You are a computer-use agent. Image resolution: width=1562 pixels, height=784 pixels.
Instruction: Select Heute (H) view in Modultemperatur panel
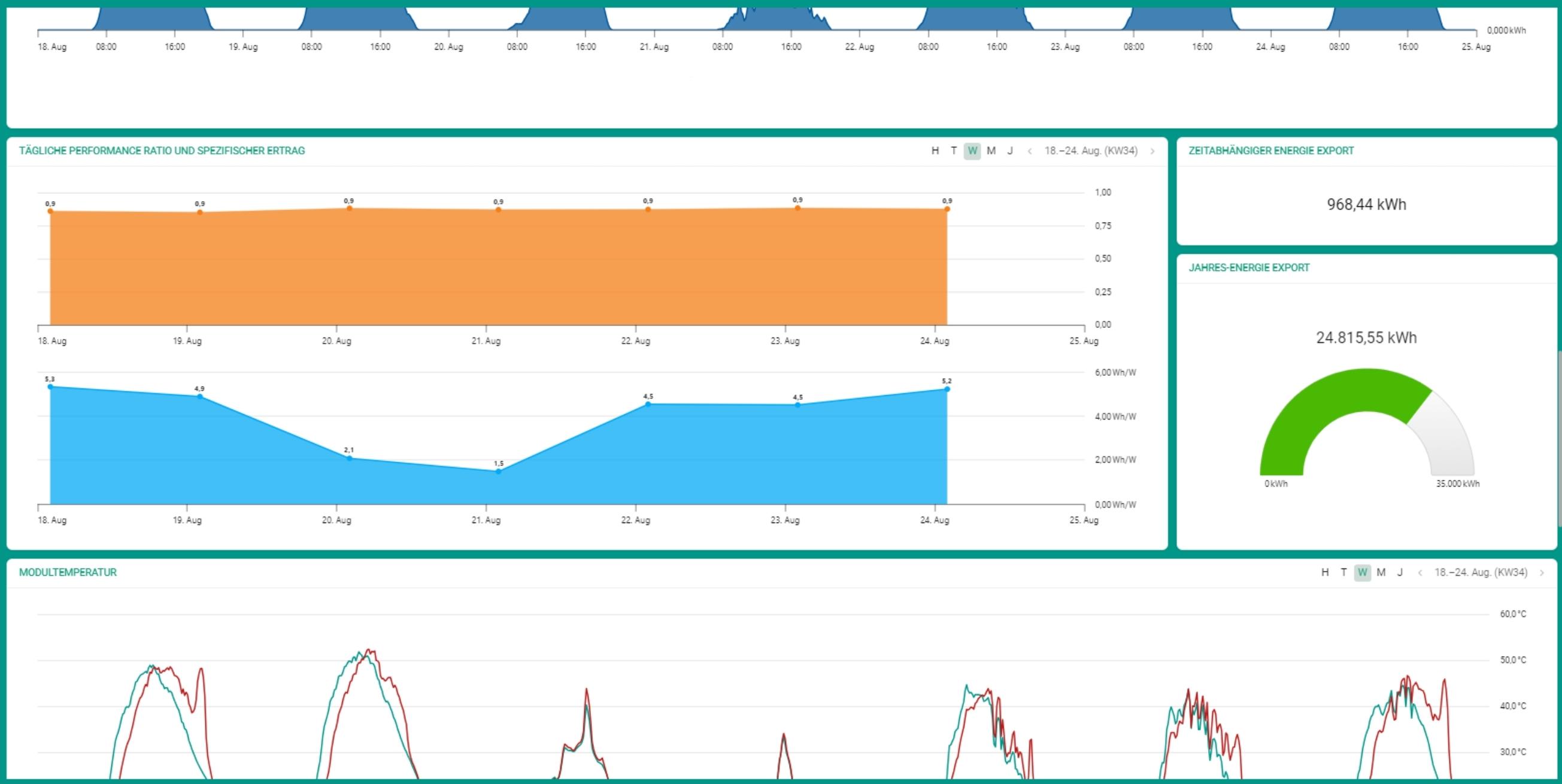point(1324,572)
